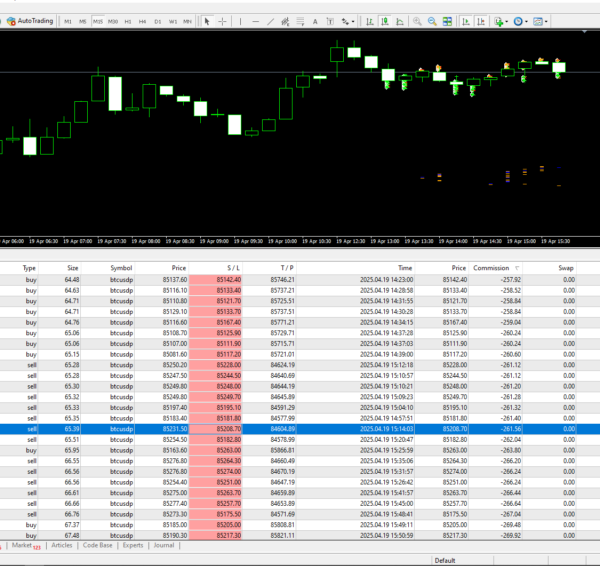Screen dimensions: 600x566
Task: Switch to the Articles tab
Action: click(61, 546)
